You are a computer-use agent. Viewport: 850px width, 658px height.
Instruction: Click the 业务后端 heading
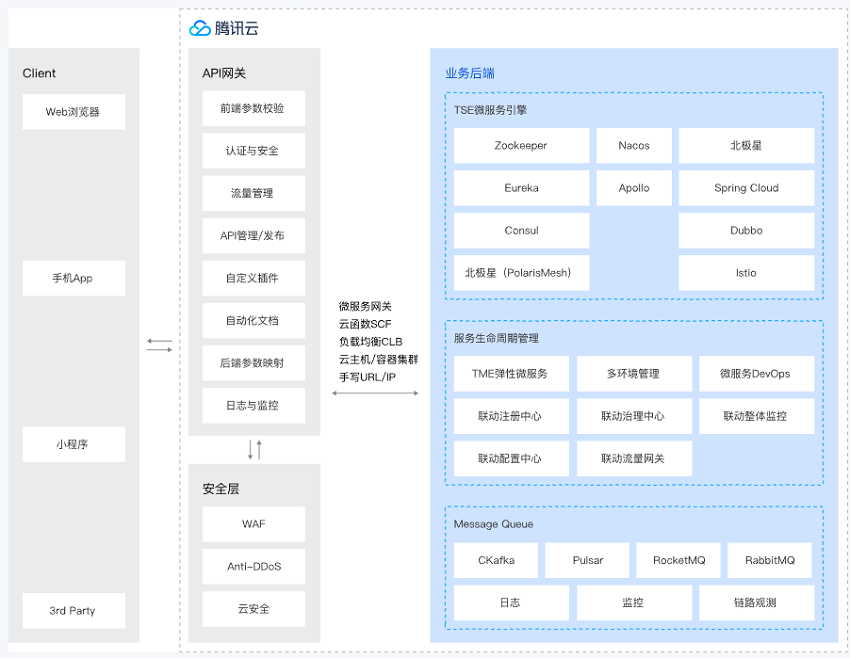coord(470,73)
